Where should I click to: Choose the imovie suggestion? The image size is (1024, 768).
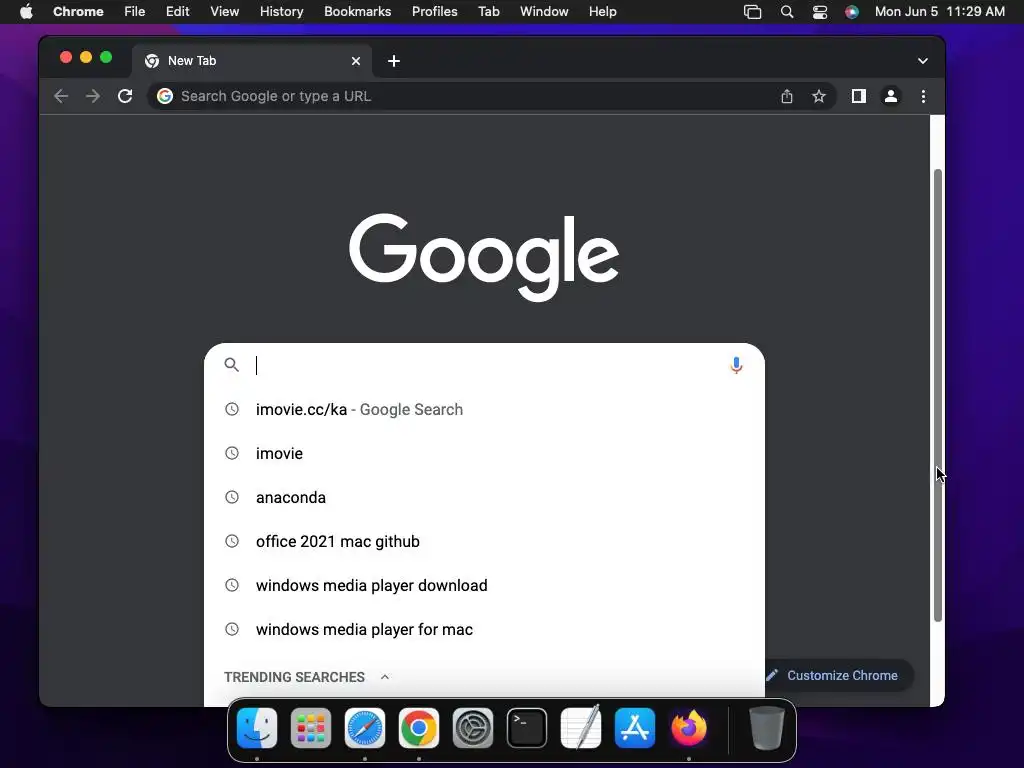pyautogui.click(x=484, y=453)
